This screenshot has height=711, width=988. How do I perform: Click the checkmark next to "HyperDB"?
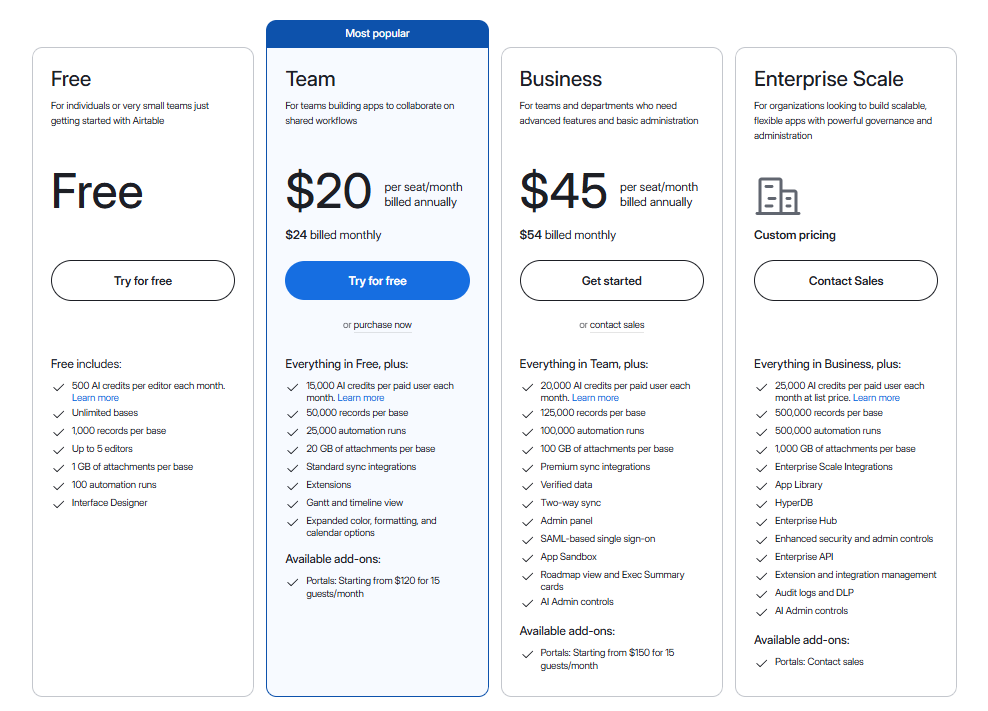[761, 502]
